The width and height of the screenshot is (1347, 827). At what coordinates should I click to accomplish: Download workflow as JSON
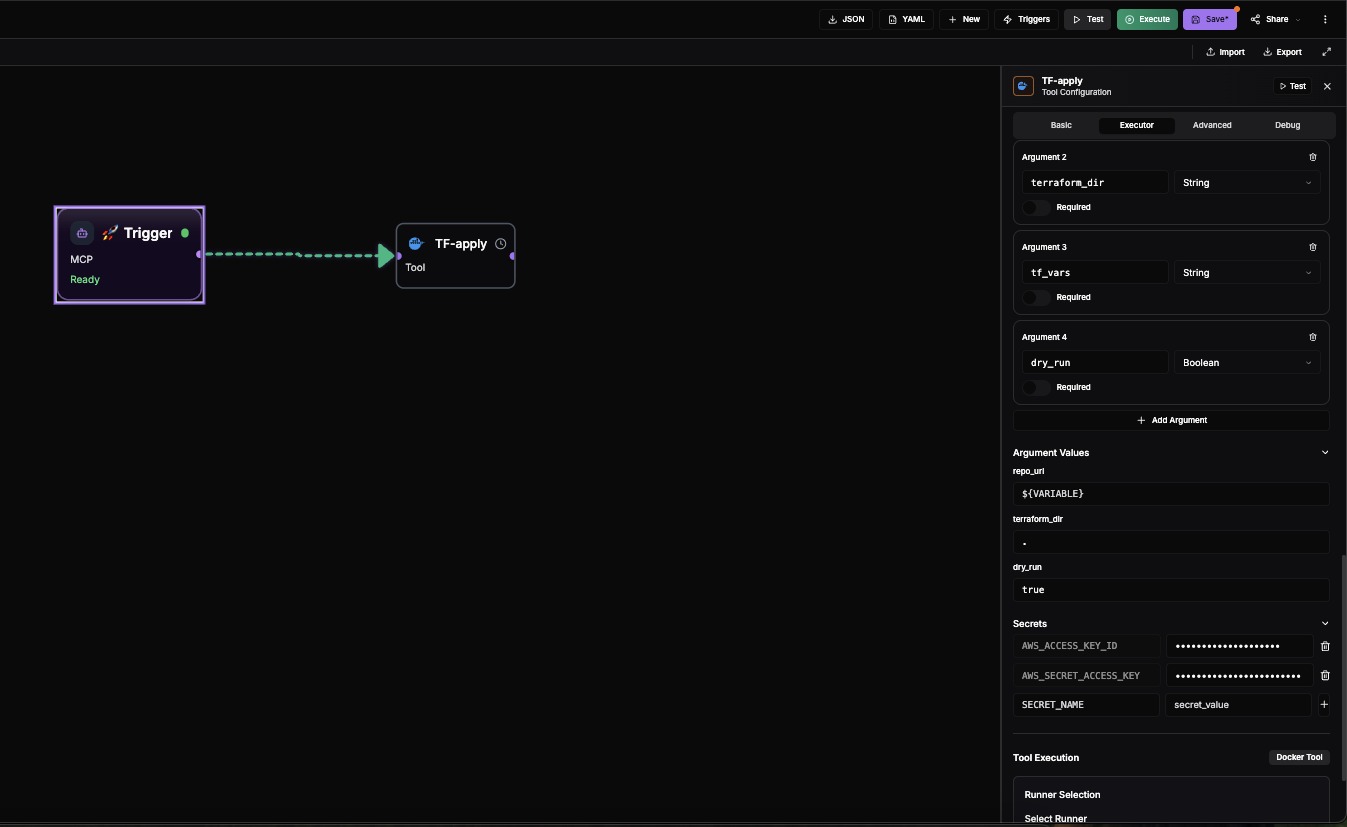(846, 19)
